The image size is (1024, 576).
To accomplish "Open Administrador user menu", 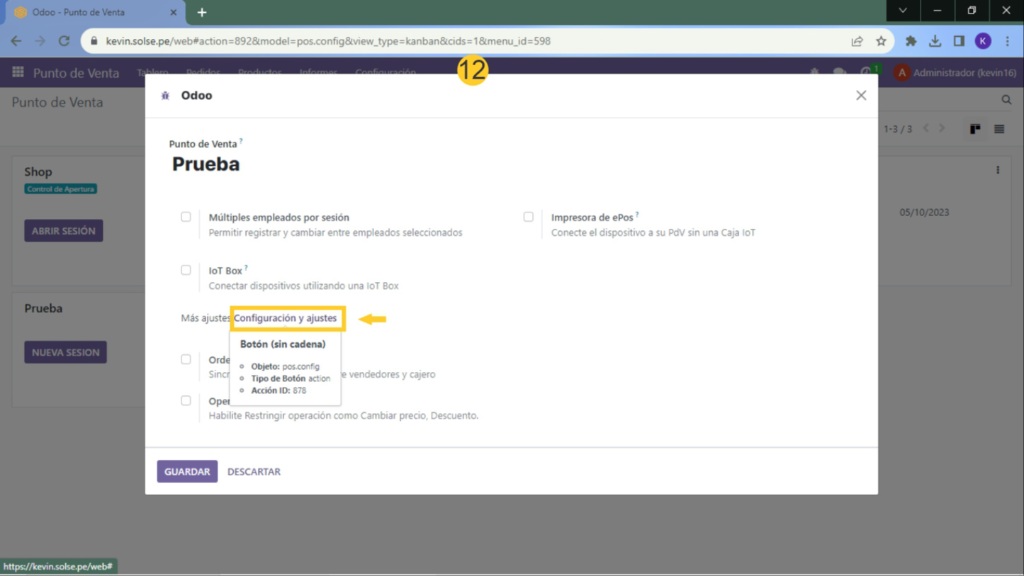I will pos(953,73).
